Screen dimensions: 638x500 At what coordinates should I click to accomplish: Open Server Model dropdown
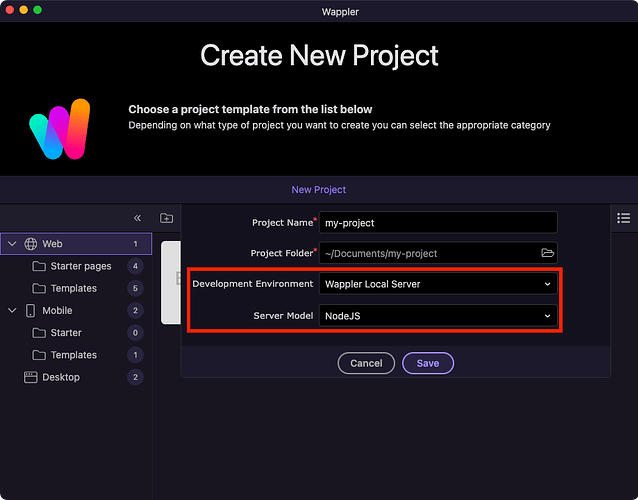[x=437, y=316]
